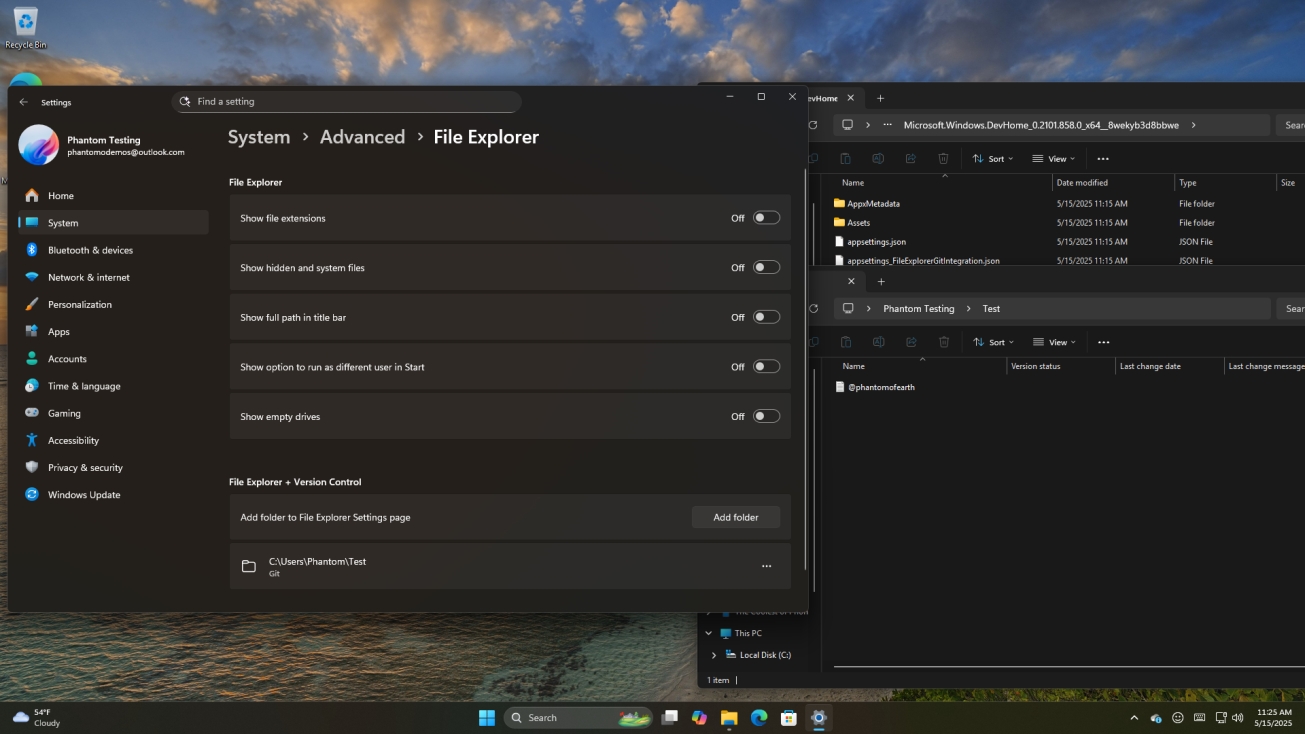Click chevron after the DevHome package path

click(x=1193, y=125)
